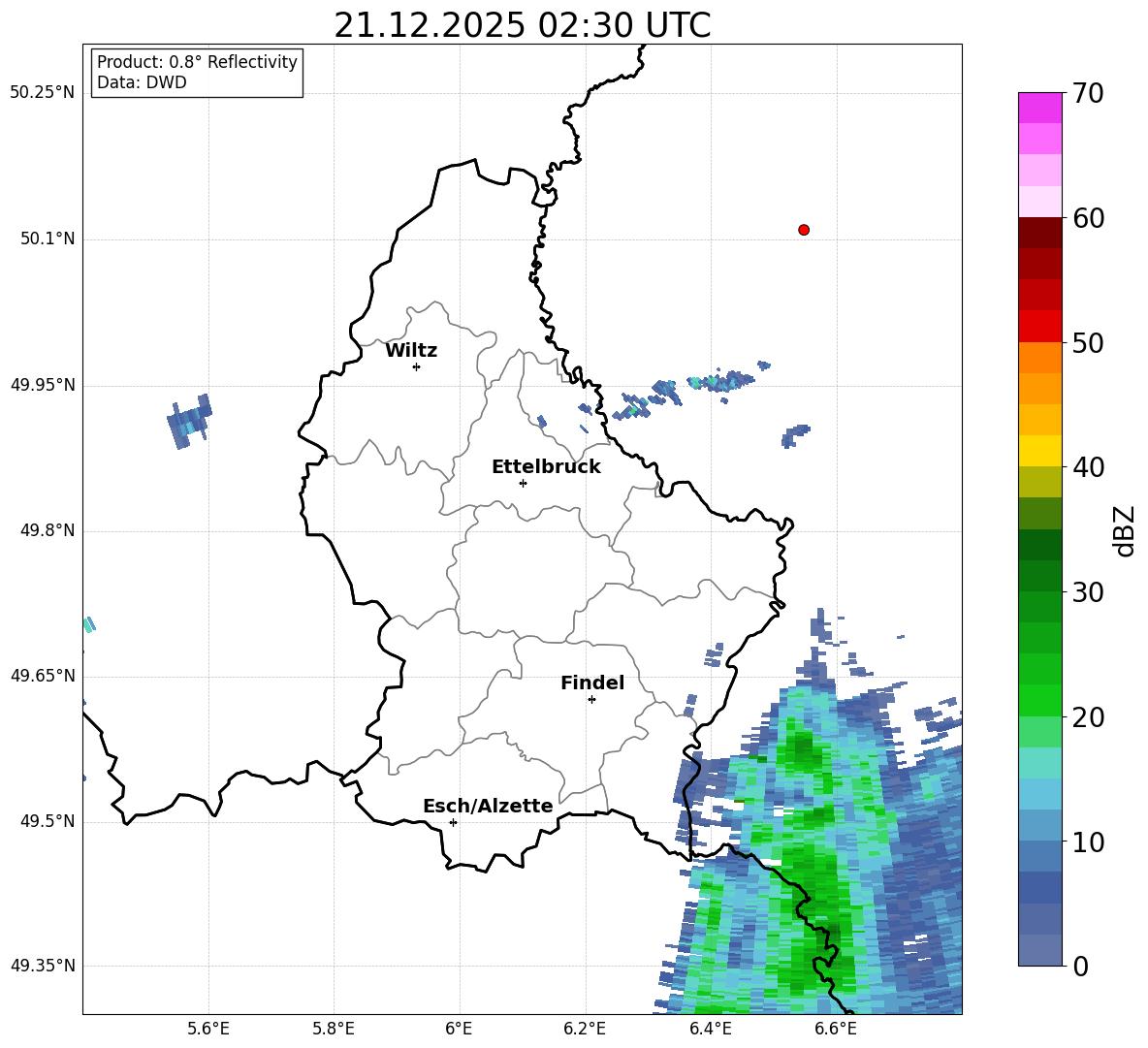This screenshot has width=1148, height=1048.
Task: Click the 20 tick label on colorbar
Action: coord(1088,717)
